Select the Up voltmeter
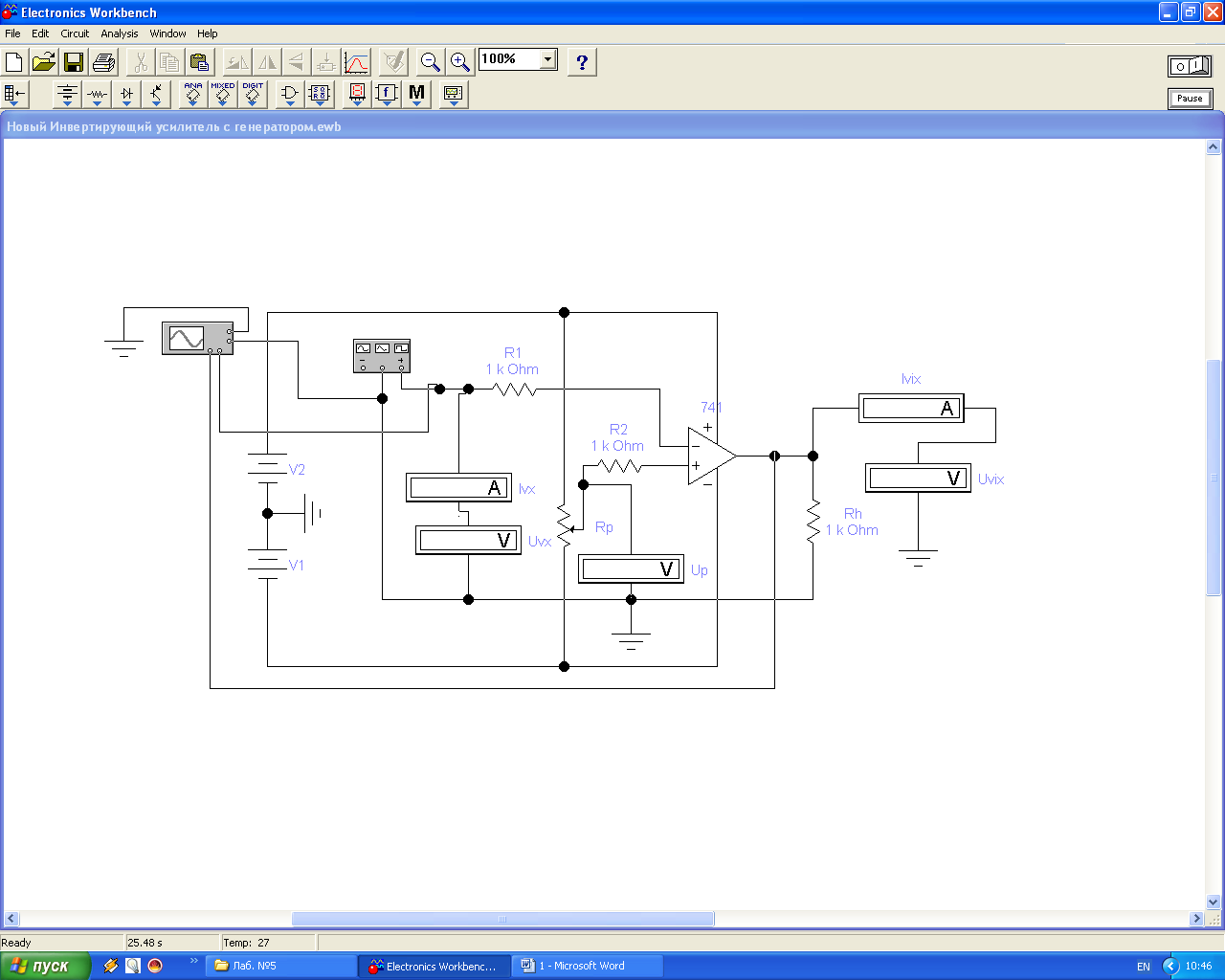Viewport: 1225px width, 980px height. (631, 569)
